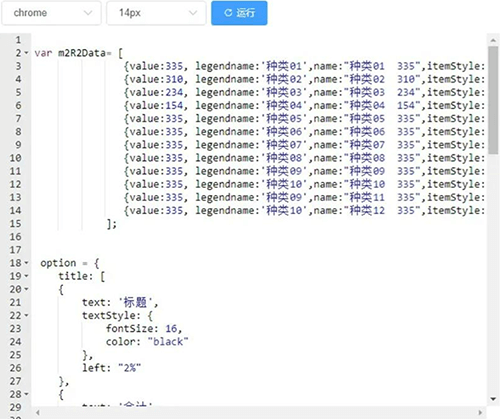This screenshot has width=500, height=419.
Task: Click the "black" color string
Action: 168,342
